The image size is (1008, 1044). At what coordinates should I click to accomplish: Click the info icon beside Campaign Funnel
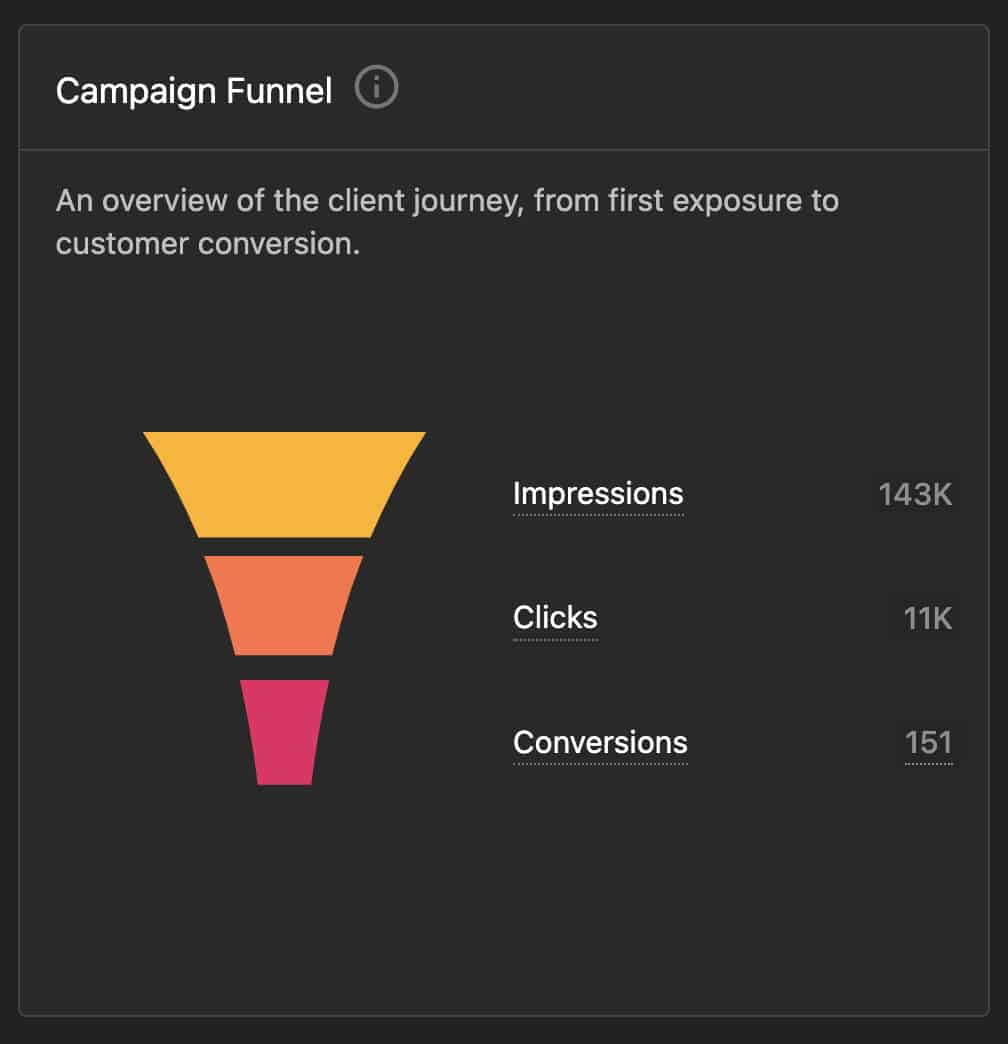[377, 89]
